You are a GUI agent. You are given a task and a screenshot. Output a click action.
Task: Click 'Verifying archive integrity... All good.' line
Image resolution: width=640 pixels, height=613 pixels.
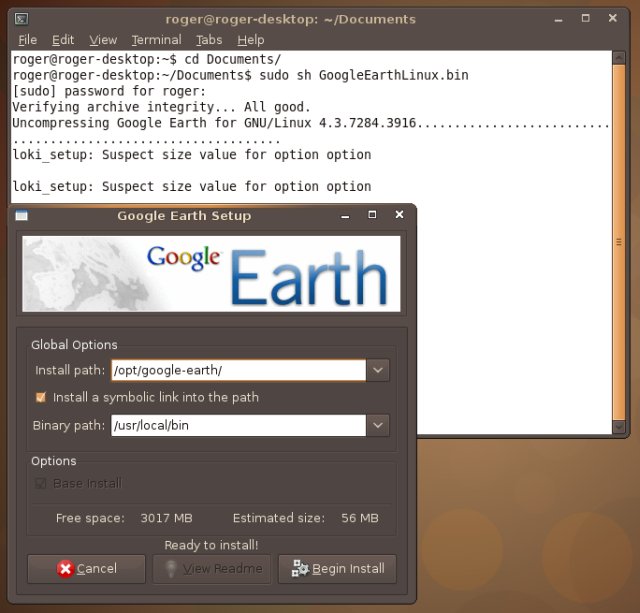click(x=161, y=107)
